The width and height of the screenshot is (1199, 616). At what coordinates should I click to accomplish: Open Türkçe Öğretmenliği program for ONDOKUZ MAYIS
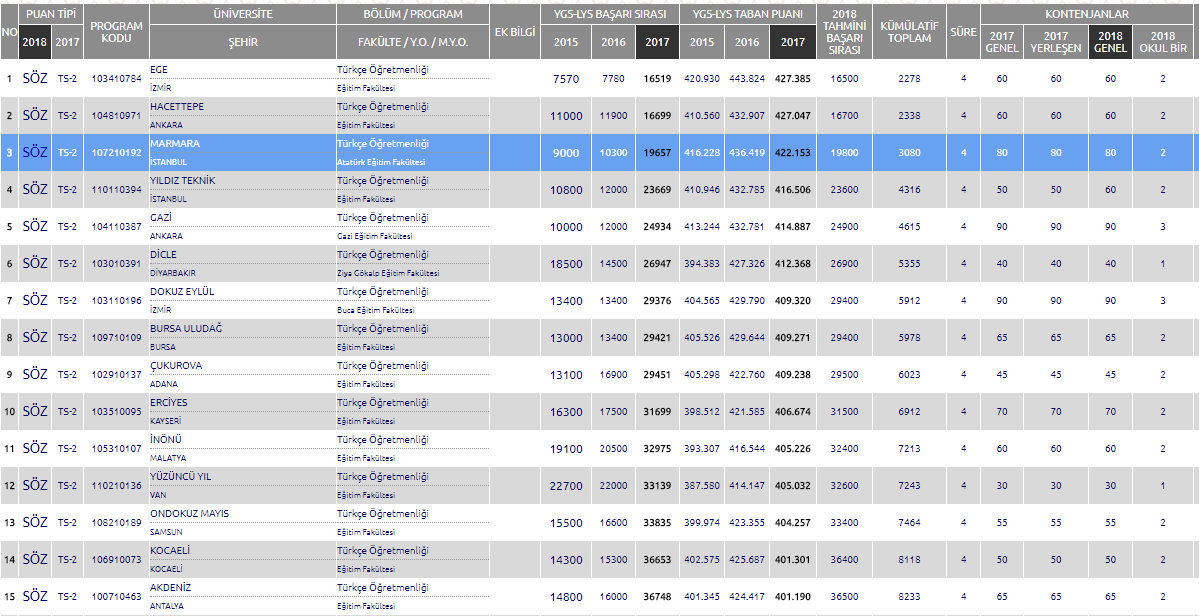coord(382,513)
